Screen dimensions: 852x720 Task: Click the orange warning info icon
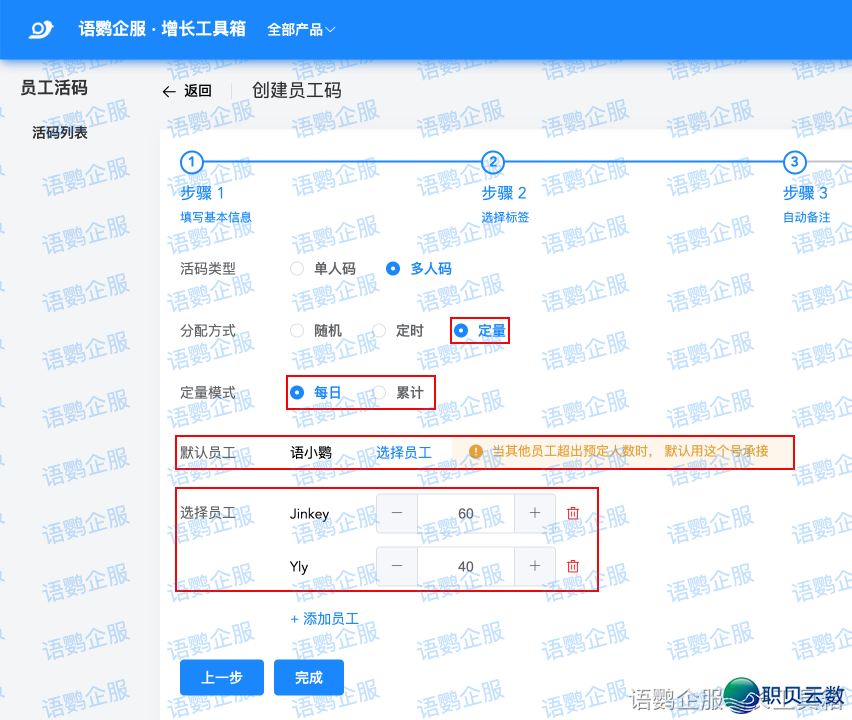click(x=475, y=452)
